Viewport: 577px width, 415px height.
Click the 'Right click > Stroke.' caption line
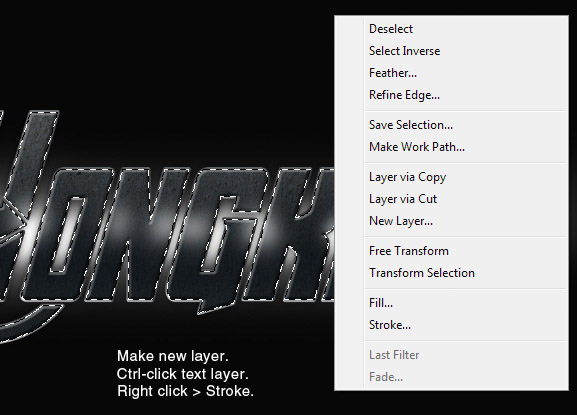185,391
